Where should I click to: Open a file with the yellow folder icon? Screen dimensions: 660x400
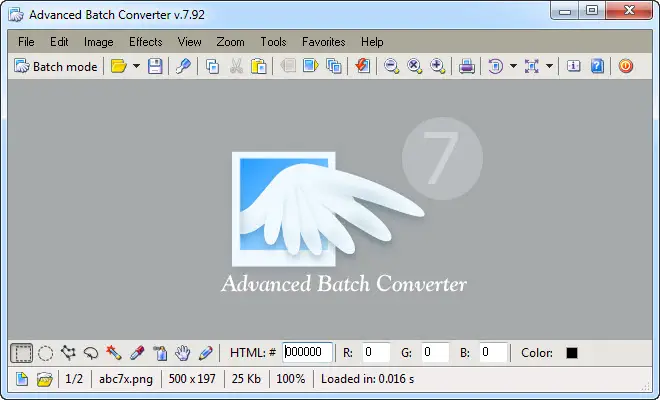tap(119, 67)
